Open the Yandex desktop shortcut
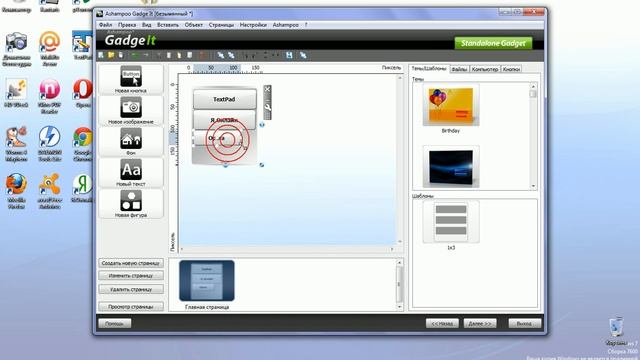This screenshot has width=640, height=360. pos(82,188)
